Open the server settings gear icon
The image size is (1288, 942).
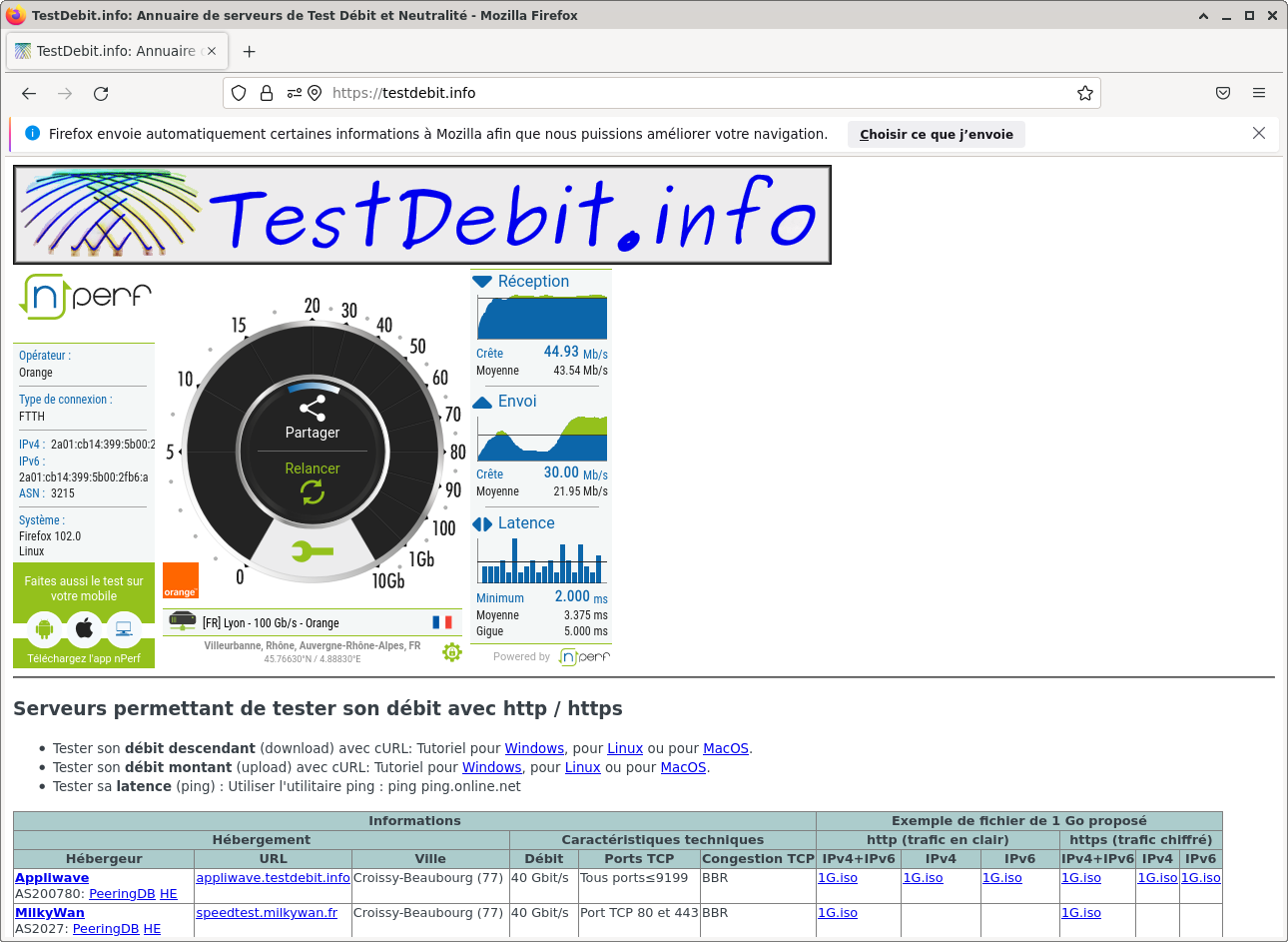pyautogui.click(x=451, y=651)
